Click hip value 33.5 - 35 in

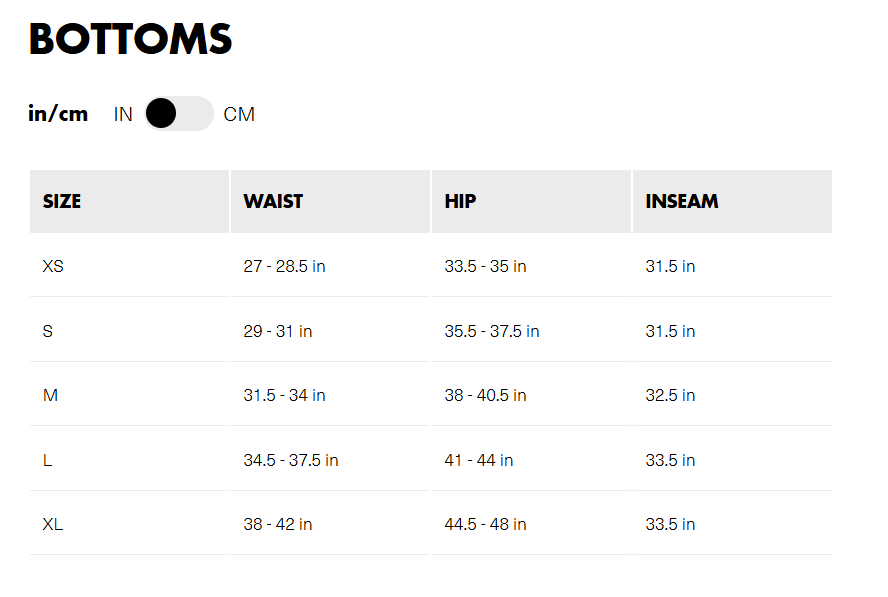point(485,266)
